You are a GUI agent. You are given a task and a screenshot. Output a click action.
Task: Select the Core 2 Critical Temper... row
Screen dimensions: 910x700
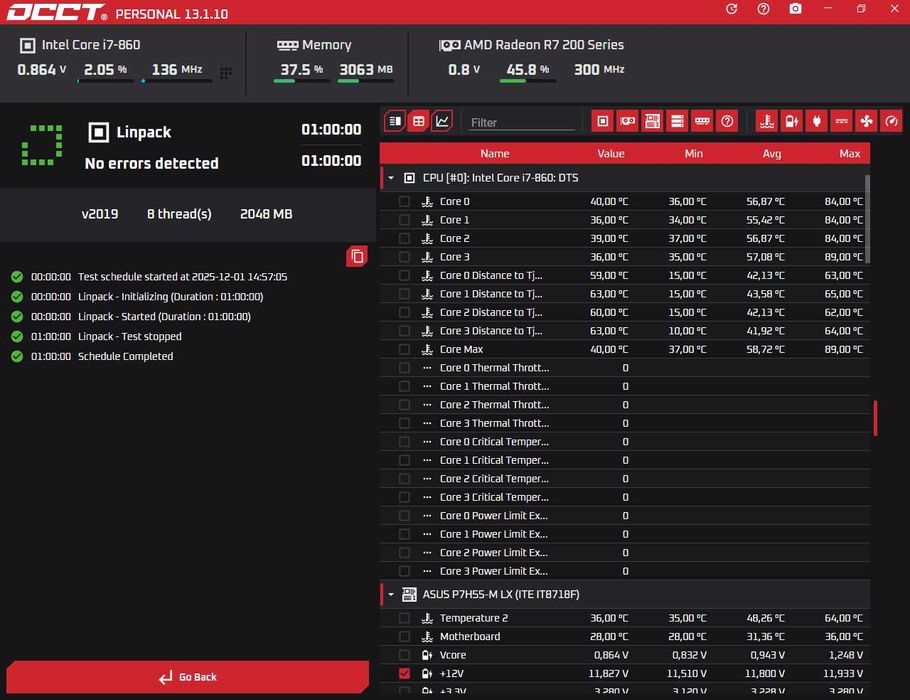tap(624, 479)
